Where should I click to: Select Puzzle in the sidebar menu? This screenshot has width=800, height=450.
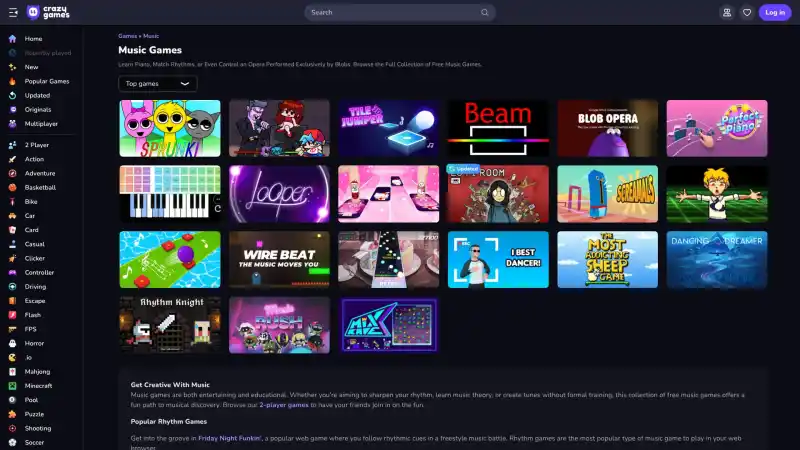[x=34, y=414]
